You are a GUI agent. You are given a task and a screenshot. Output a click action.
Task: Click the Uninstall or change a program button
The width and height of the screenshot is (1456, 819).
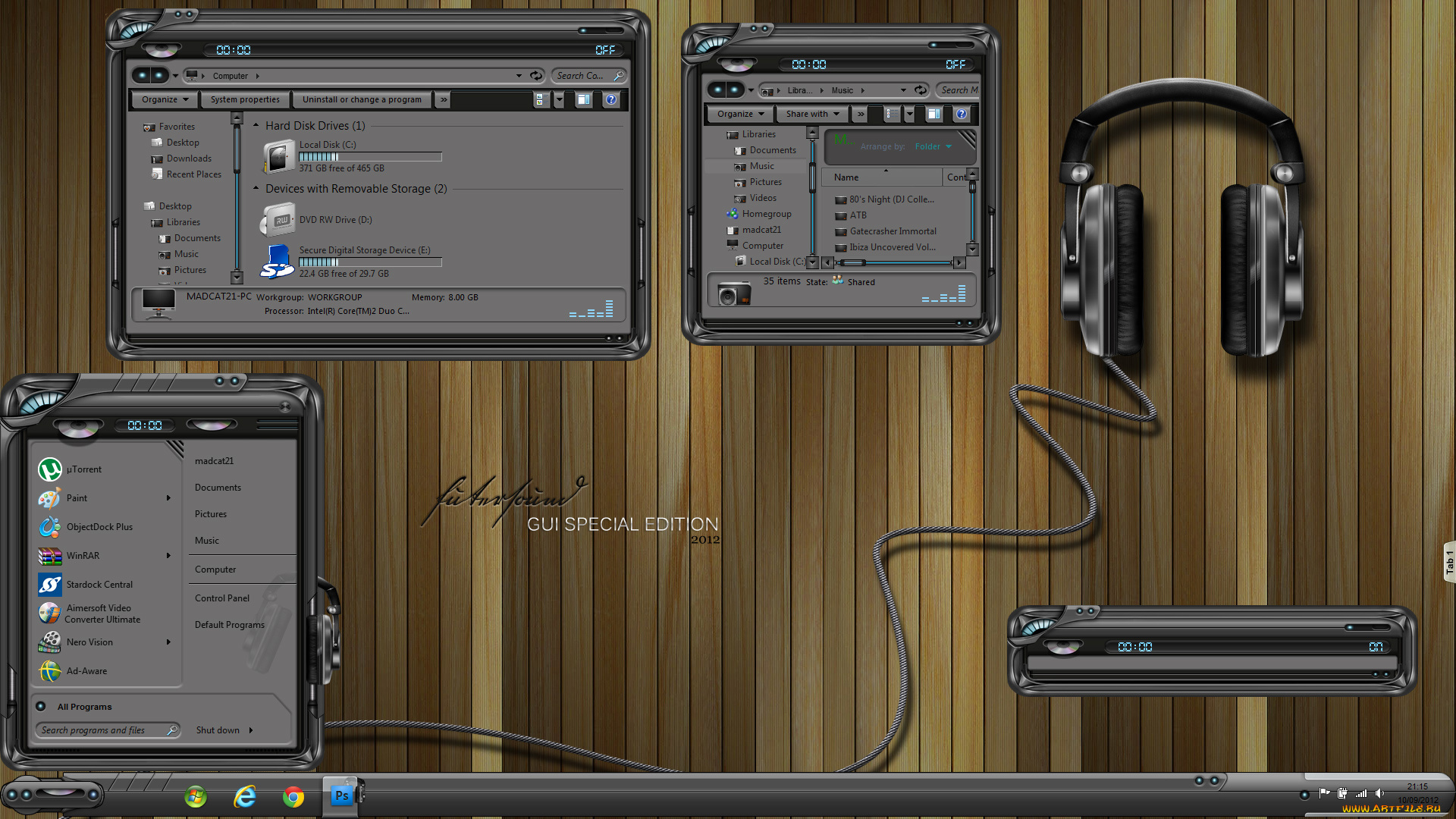(x=362, y=99)
